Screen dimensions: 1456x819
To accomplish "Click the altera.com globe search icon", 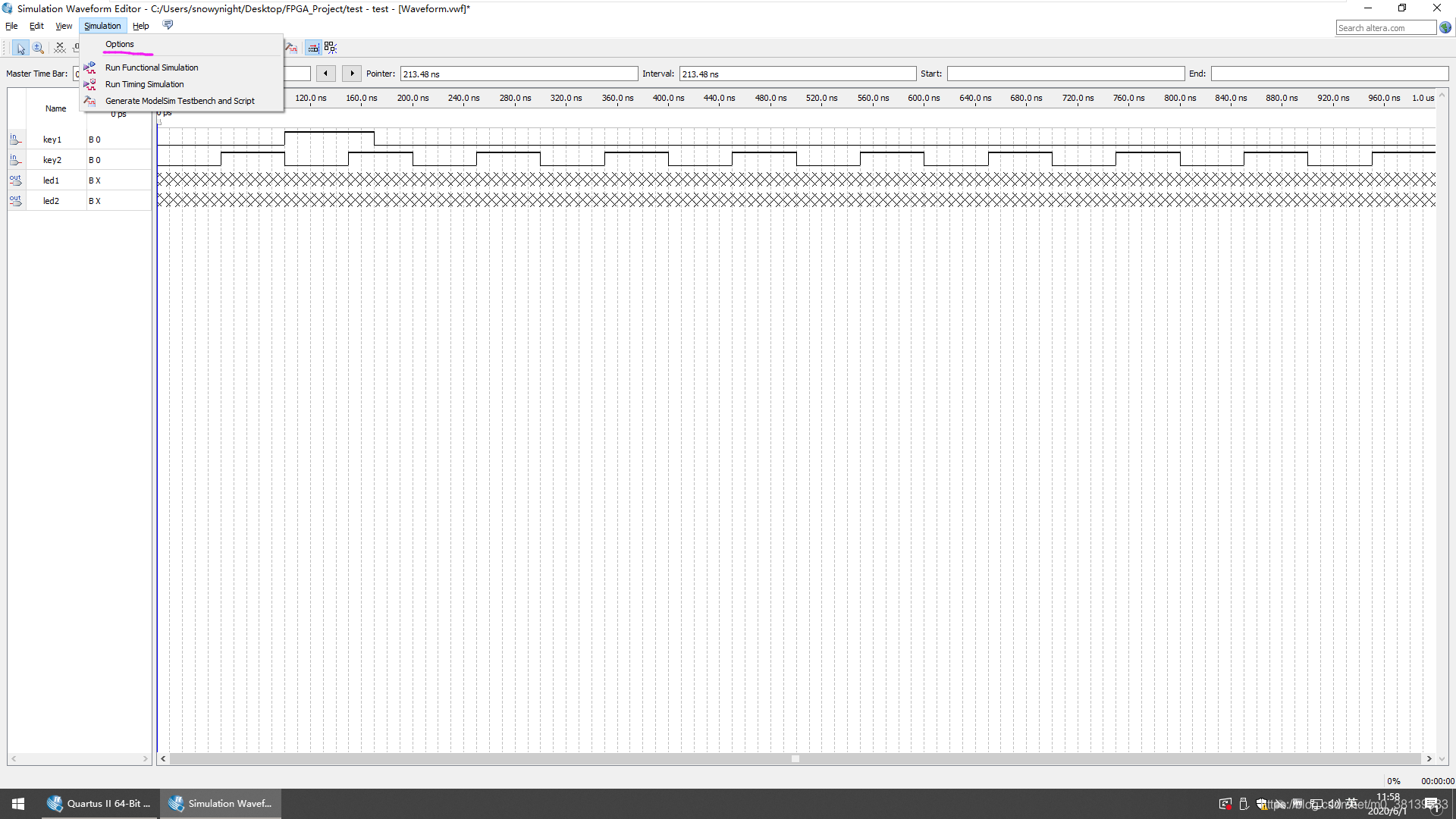I will click(x=1445, y=28).
